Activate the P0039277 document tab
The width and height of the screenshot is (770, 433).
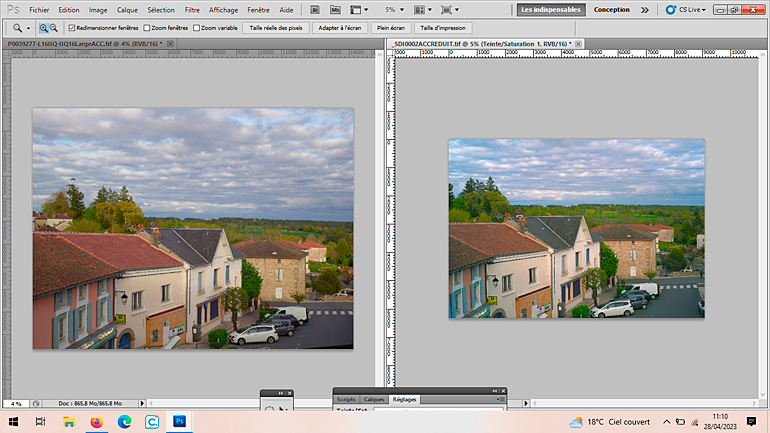(84, 44)
